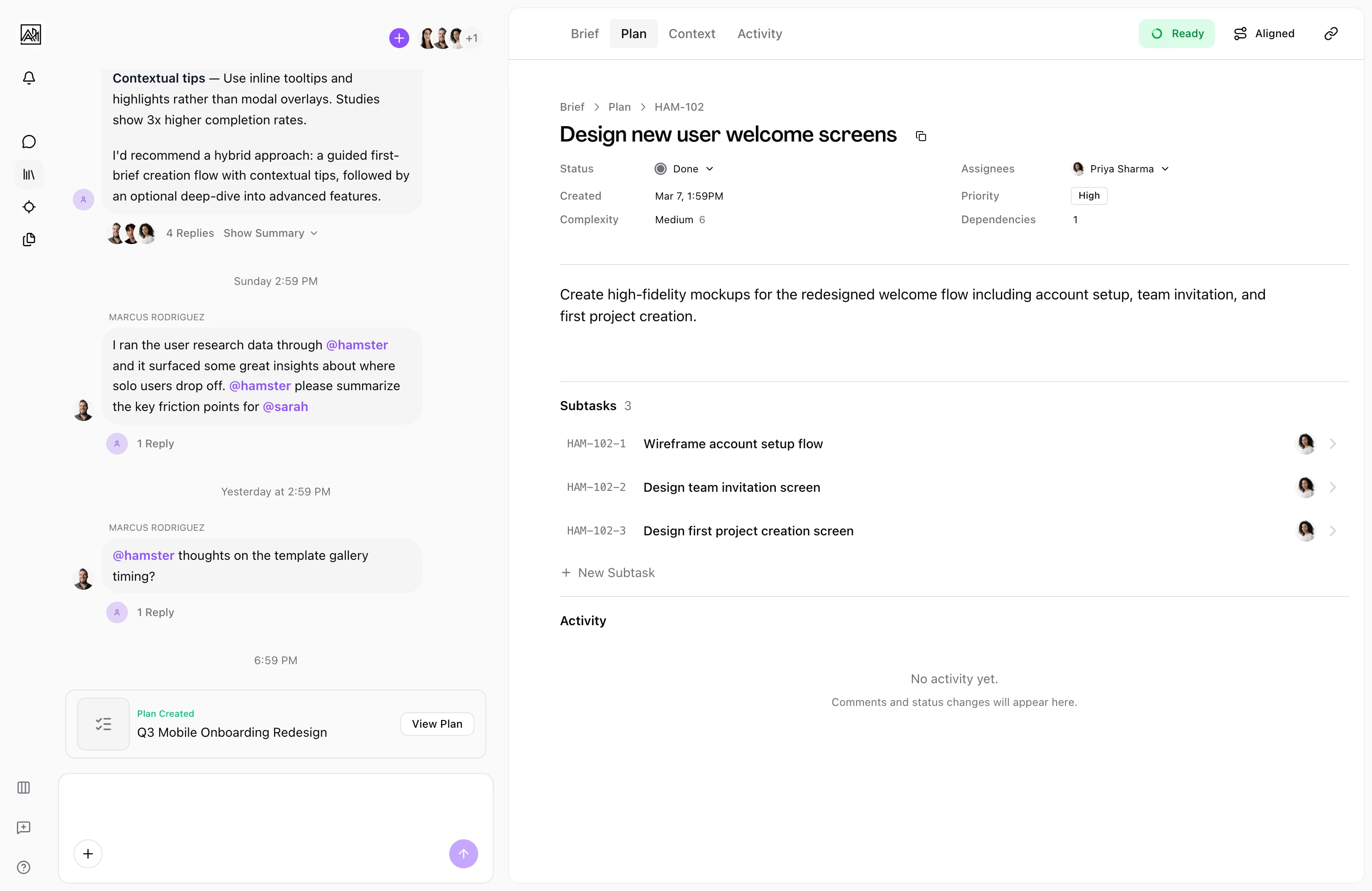This screenshot has width=1372, height=891.
Task: Open subtask Design team invitation screen
Action: tap(731, 487)
